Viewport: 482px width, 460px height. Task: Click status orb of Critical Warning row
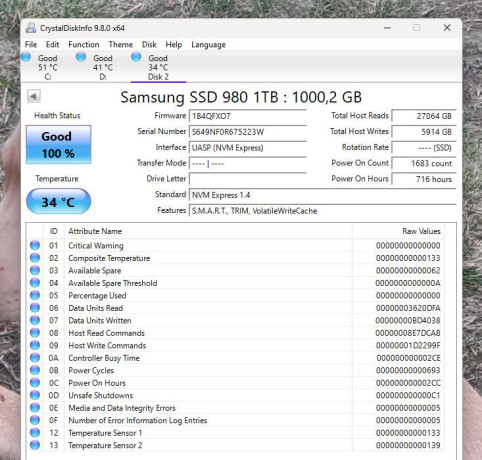(x=35, y=245)
